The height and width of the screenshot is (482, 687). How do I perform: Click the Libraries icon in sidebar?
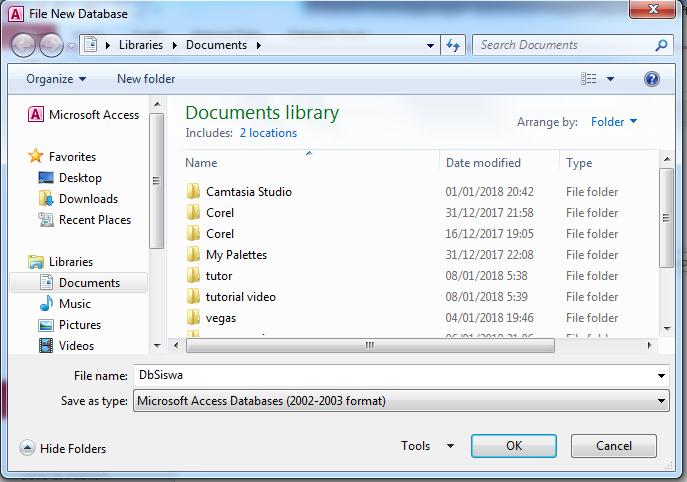(35, 262)
